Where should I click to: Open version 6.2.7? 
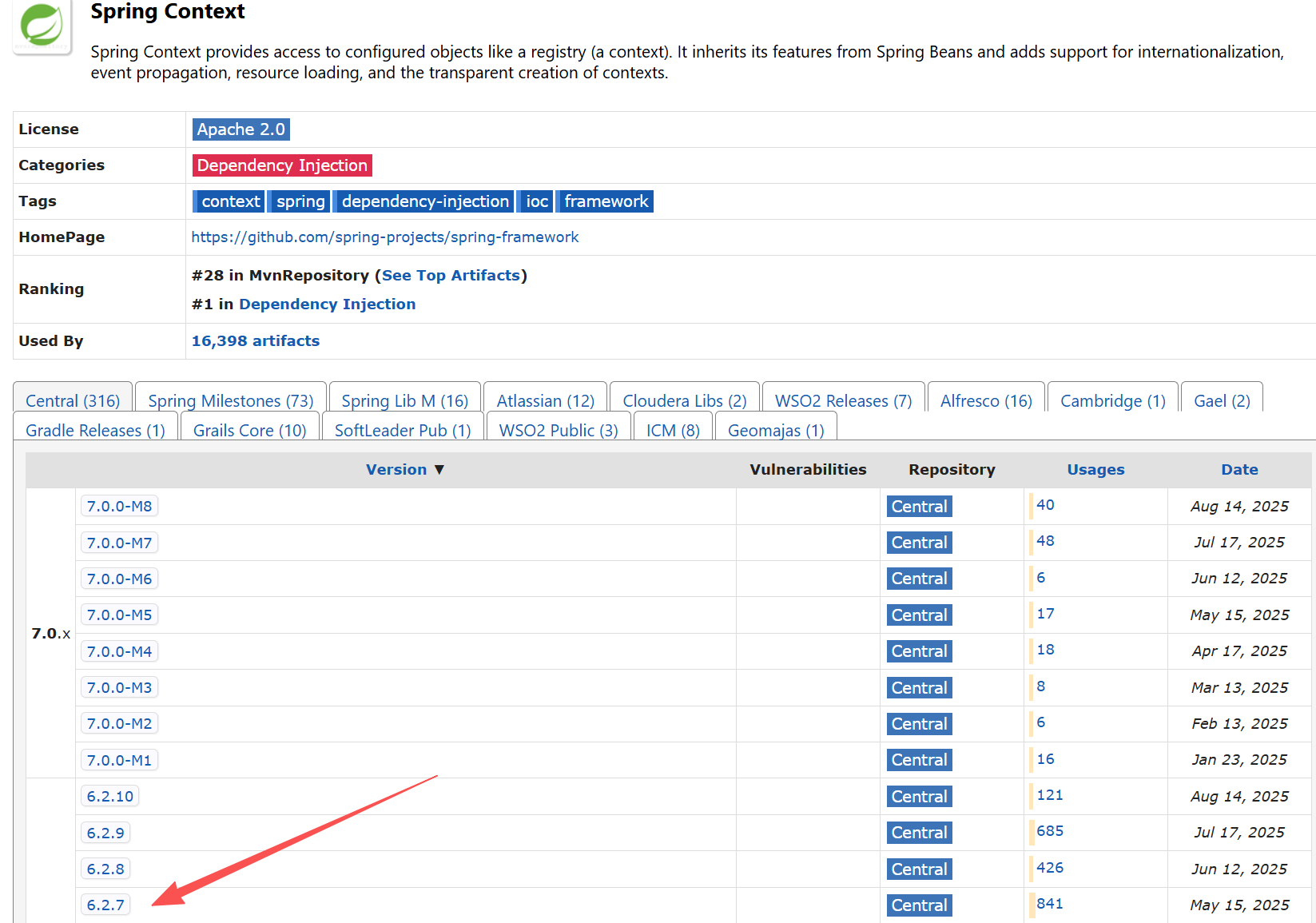point(105,905)
